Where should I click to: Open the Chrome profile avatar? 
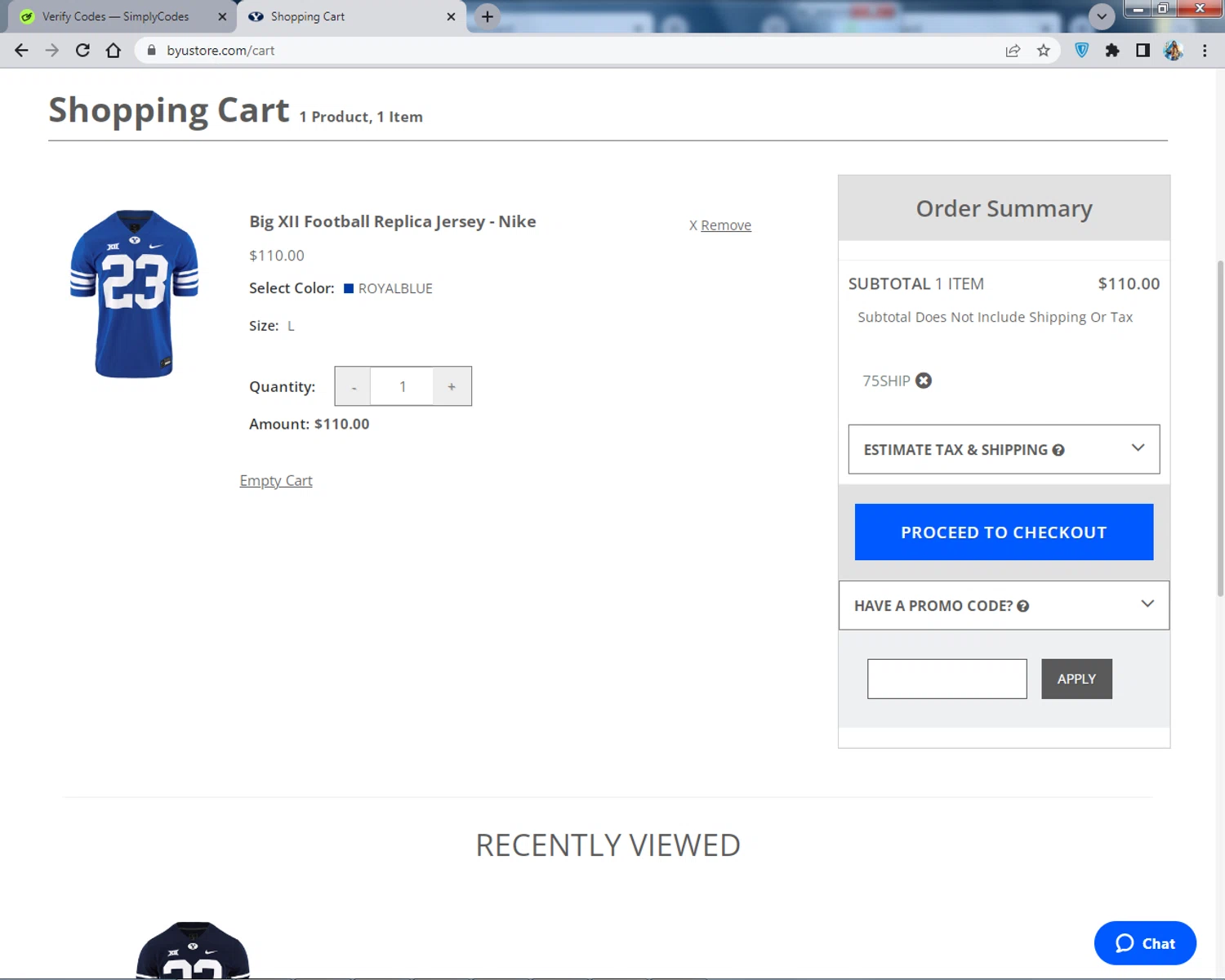pos(1174,51)
